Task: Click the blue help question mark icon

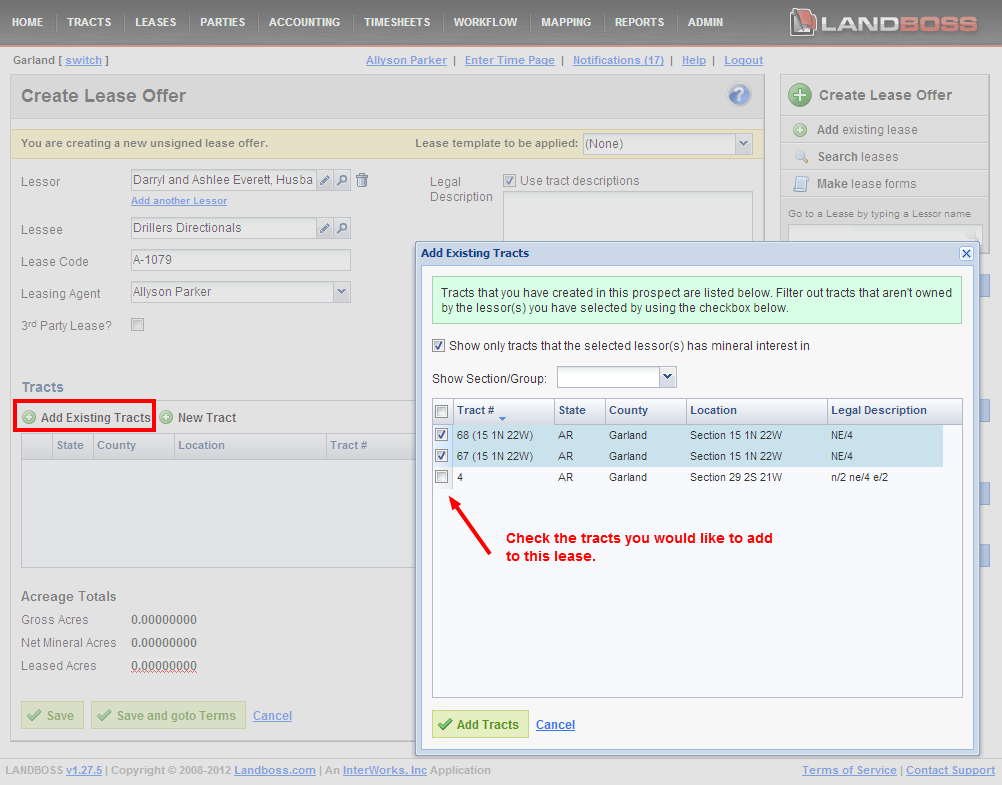Action: [x=739, y=96]
